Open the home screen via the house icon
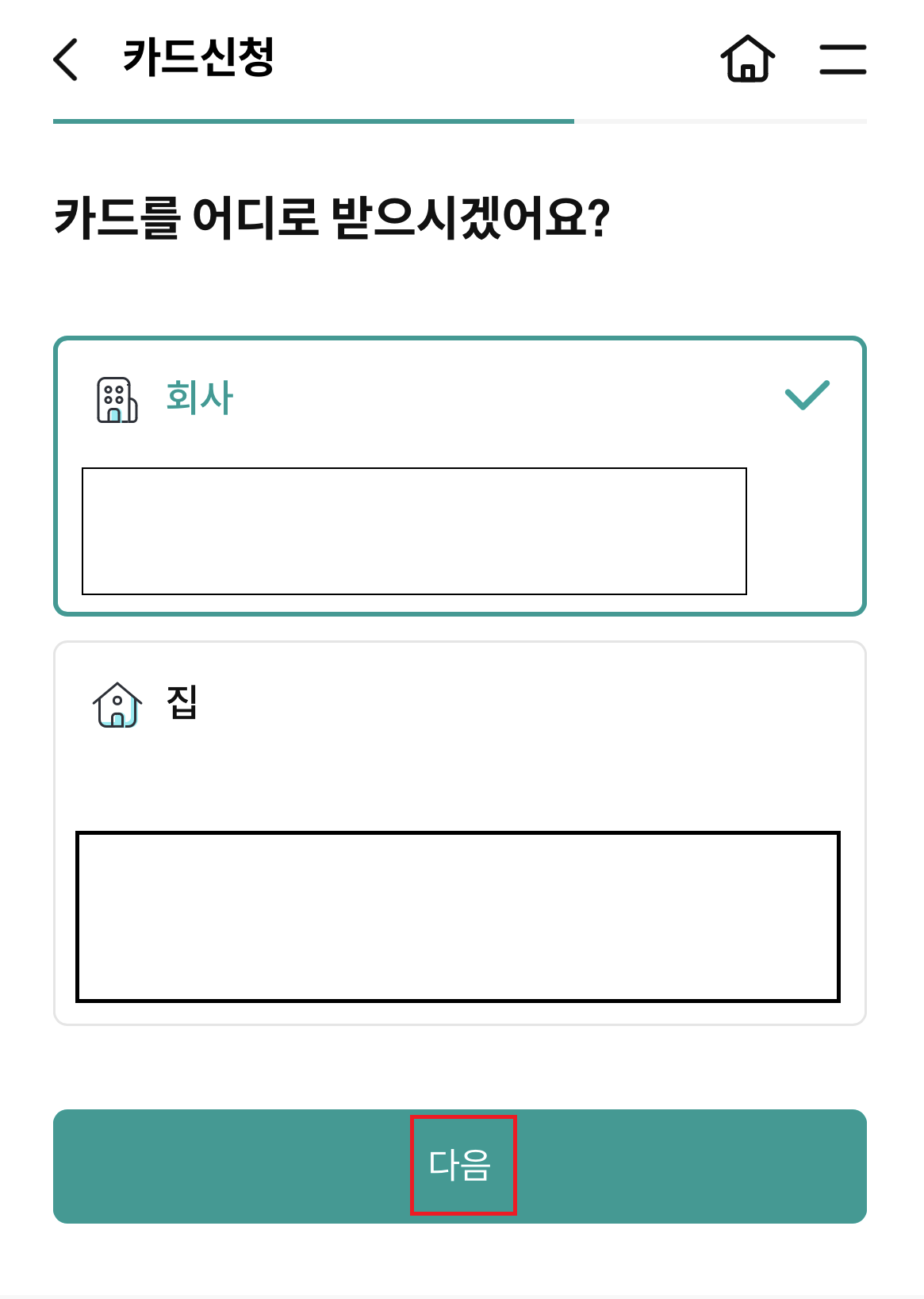 [746, 59]
